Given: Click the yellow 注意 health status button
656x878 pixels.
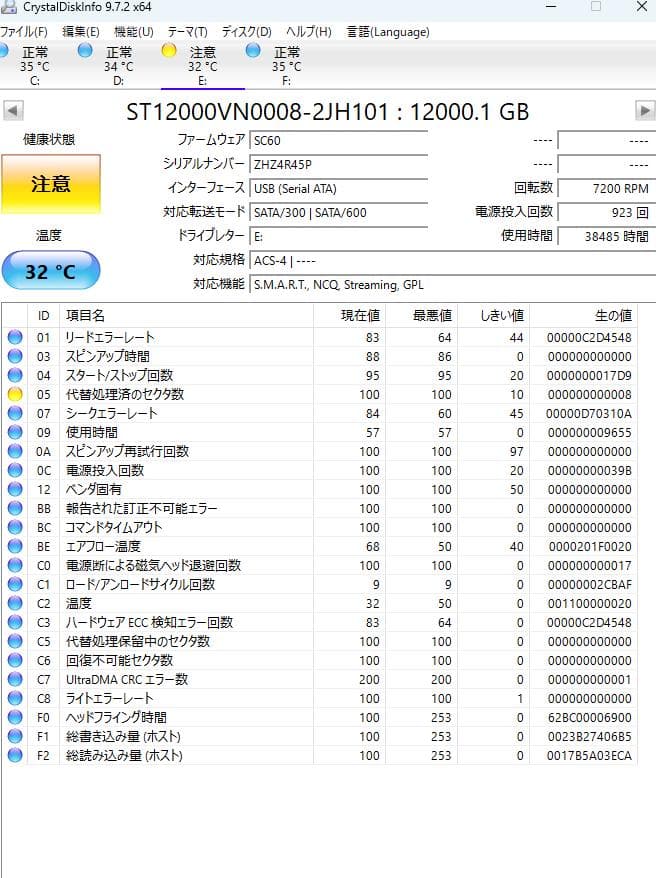Looking at the screenshot, I should (51, 184).
